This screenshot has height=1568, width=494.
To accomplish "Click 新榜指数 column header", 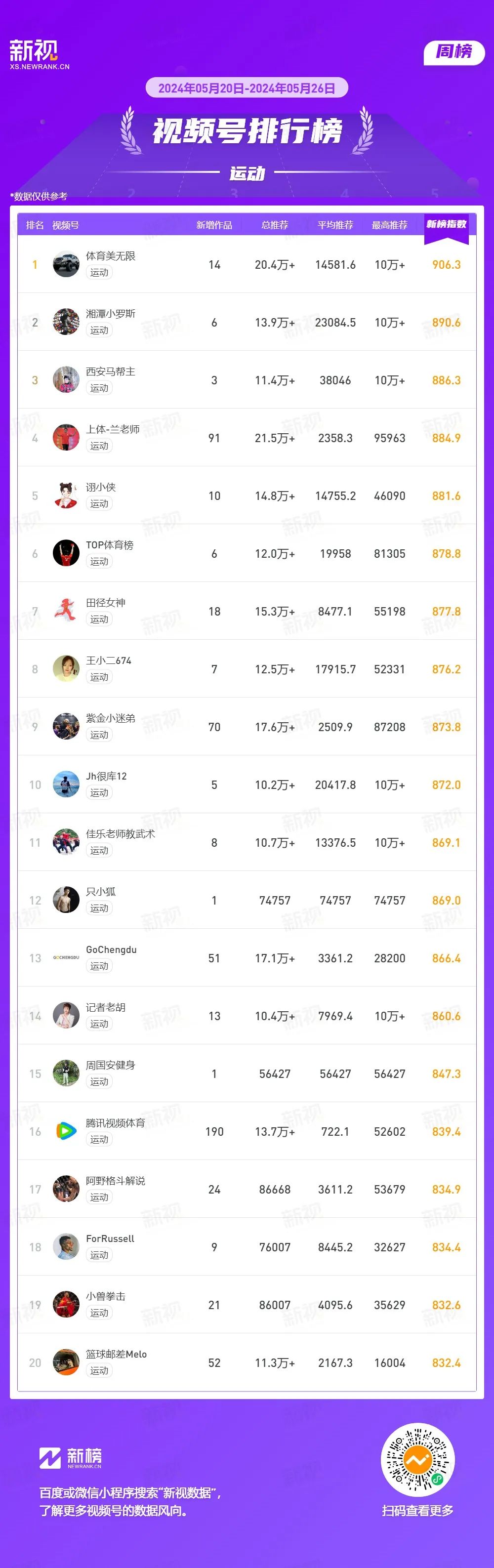I will [x=447, y=225].
